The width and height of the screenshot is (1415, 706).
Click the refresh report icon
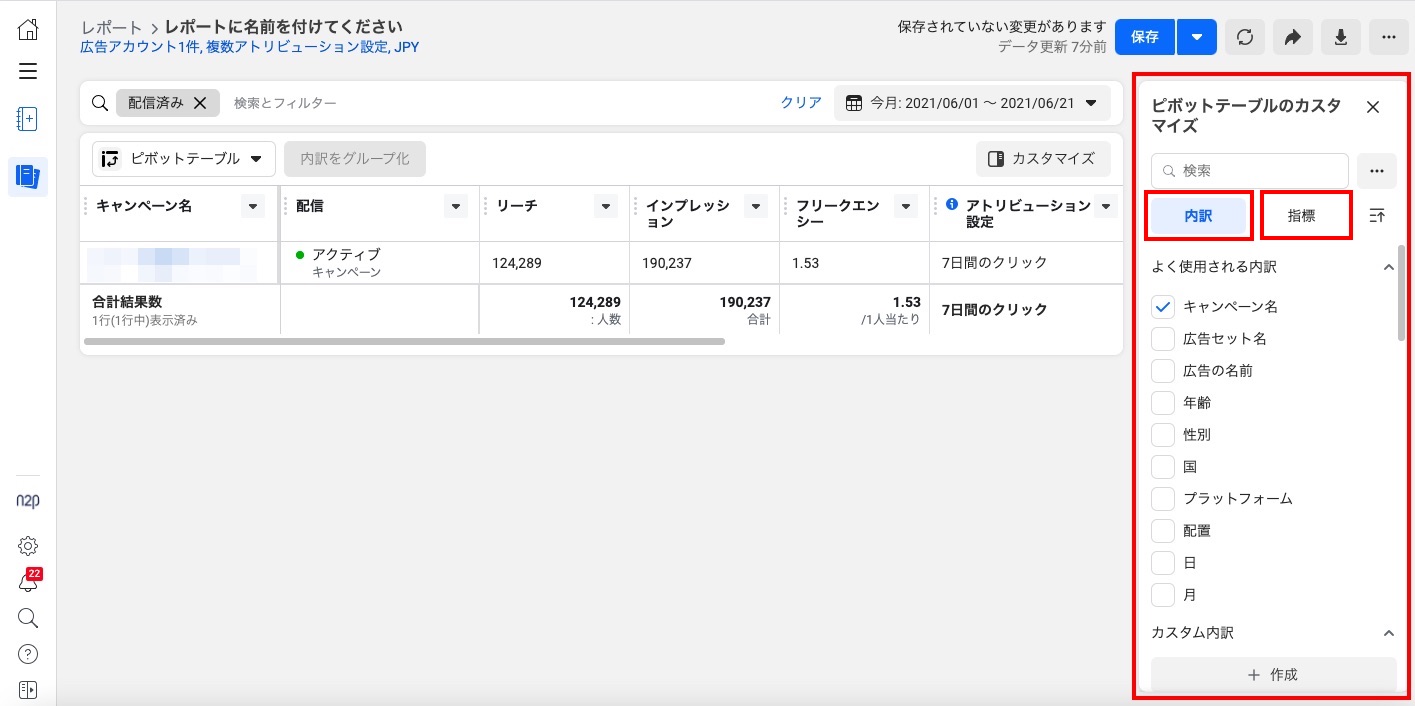[1245, 37]
